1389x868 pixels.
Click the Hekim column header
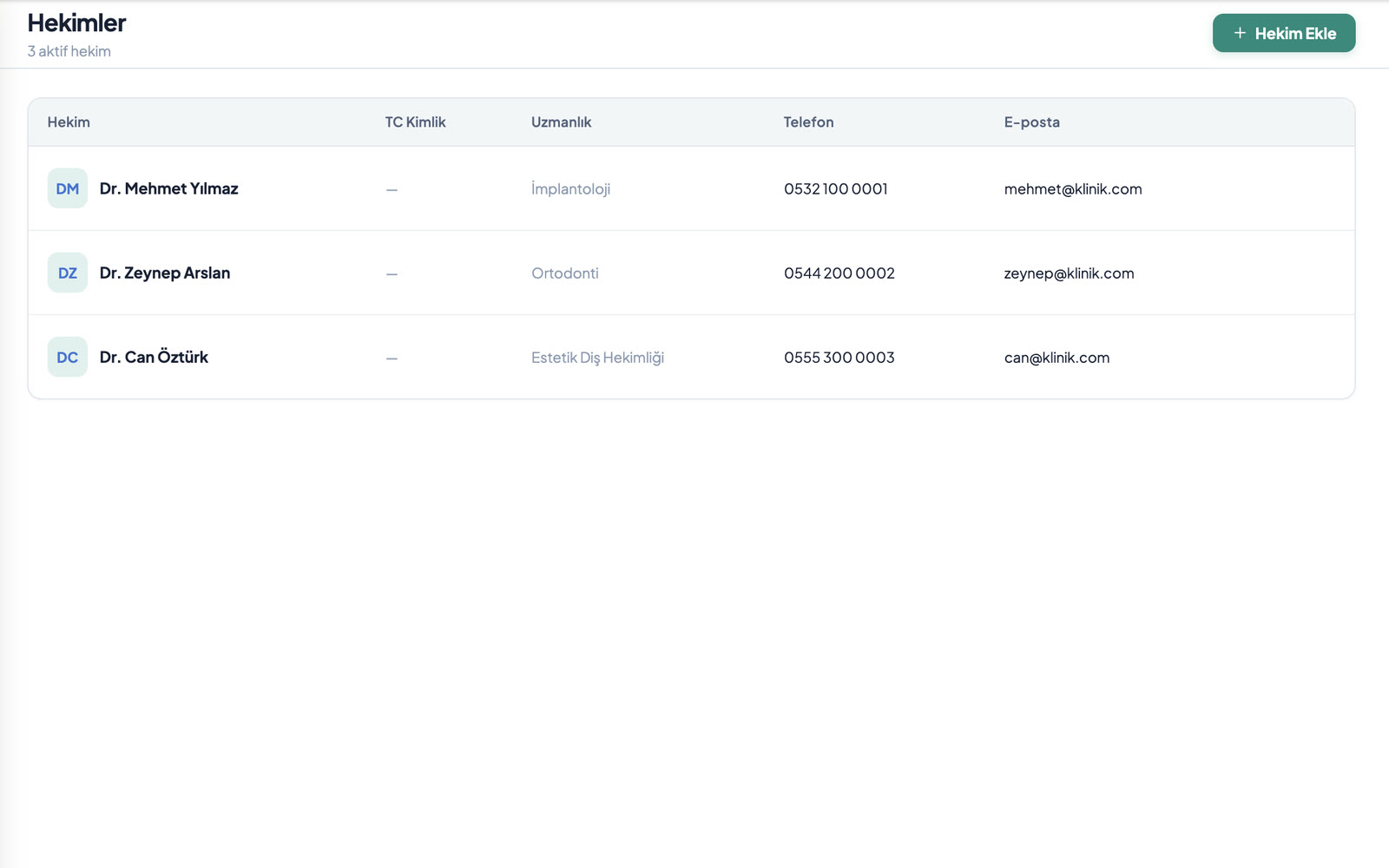tap(69, 122)
